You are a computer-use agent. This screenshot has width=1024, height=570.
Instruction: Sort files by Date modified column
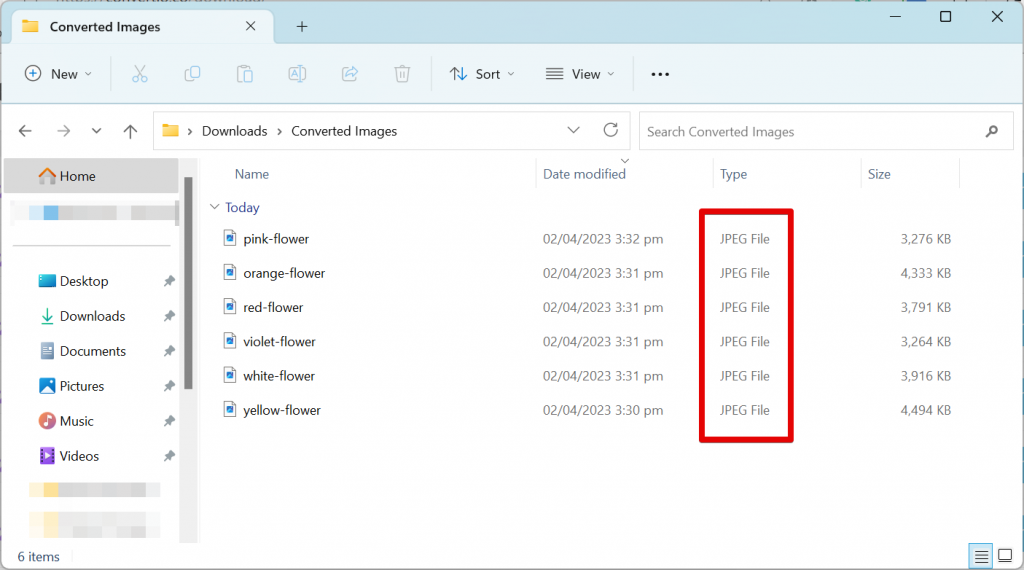[584, 174]
